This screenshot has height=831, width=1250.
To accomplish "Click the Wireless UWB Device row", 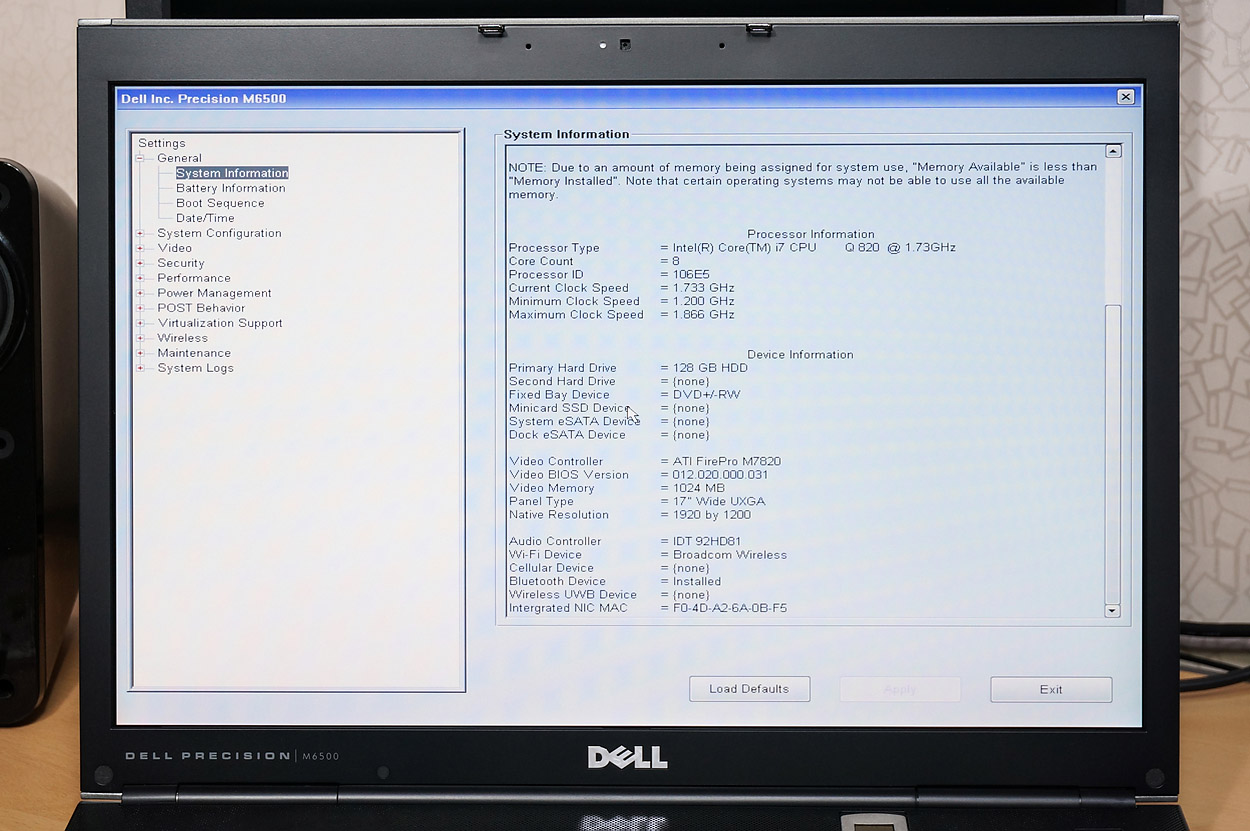I will tap(609, 595).
